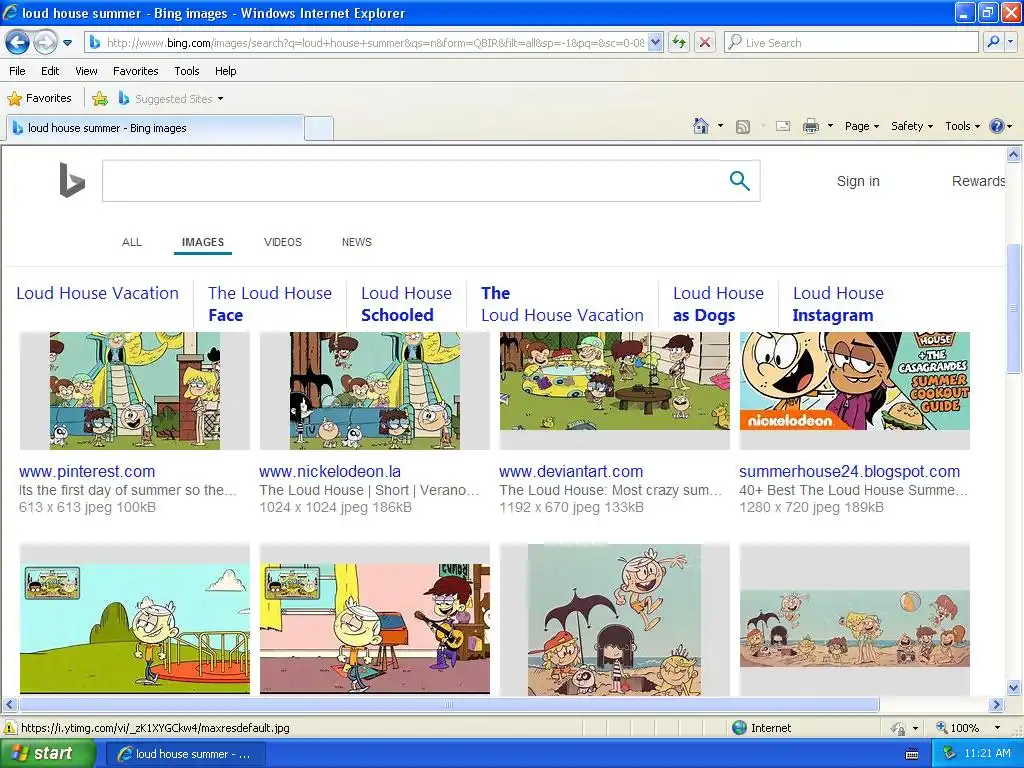
Task: Add page to Favorites bar icon
Action: coord(100,99)
